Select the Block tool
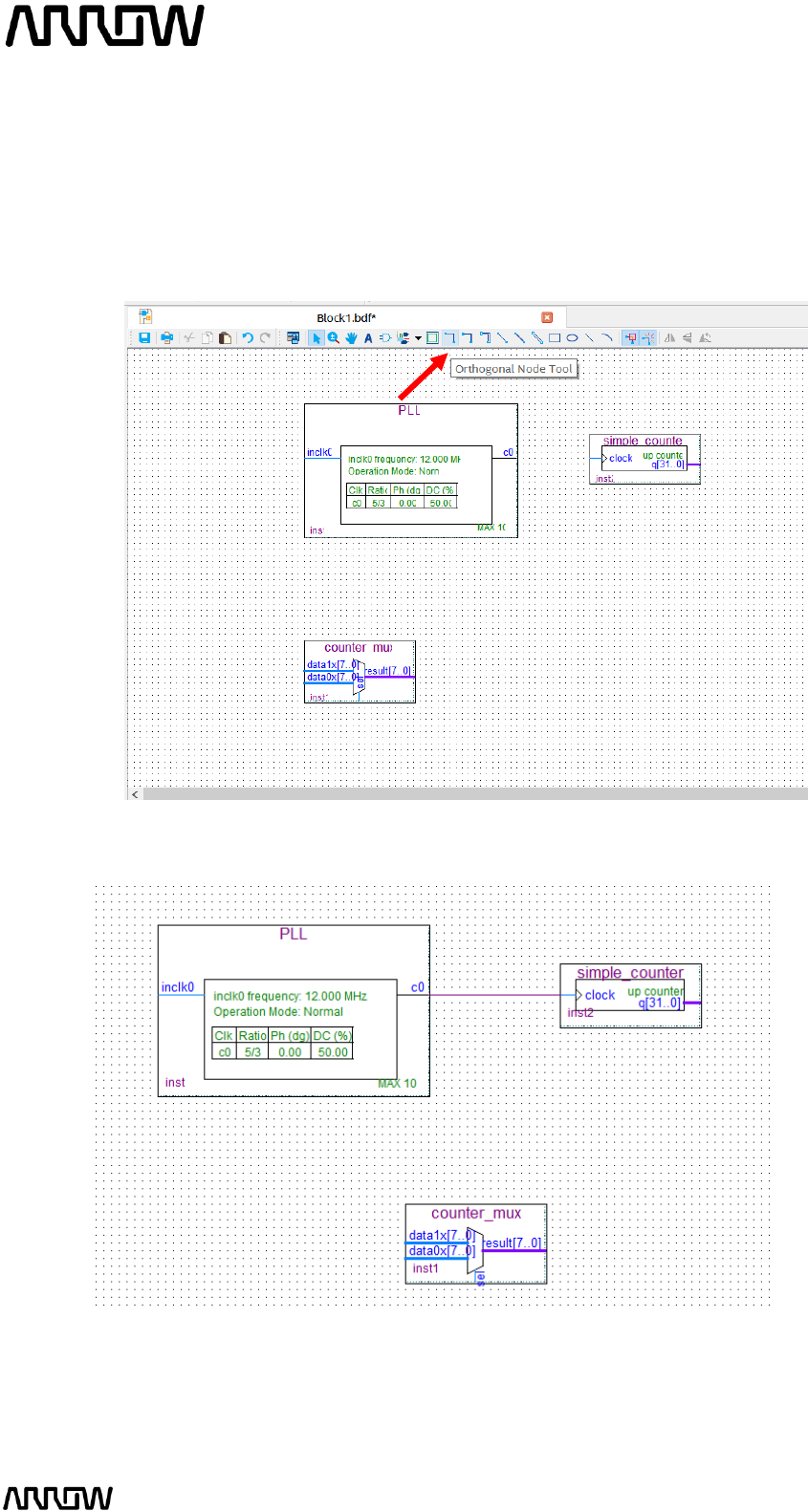 coord(432,337)
